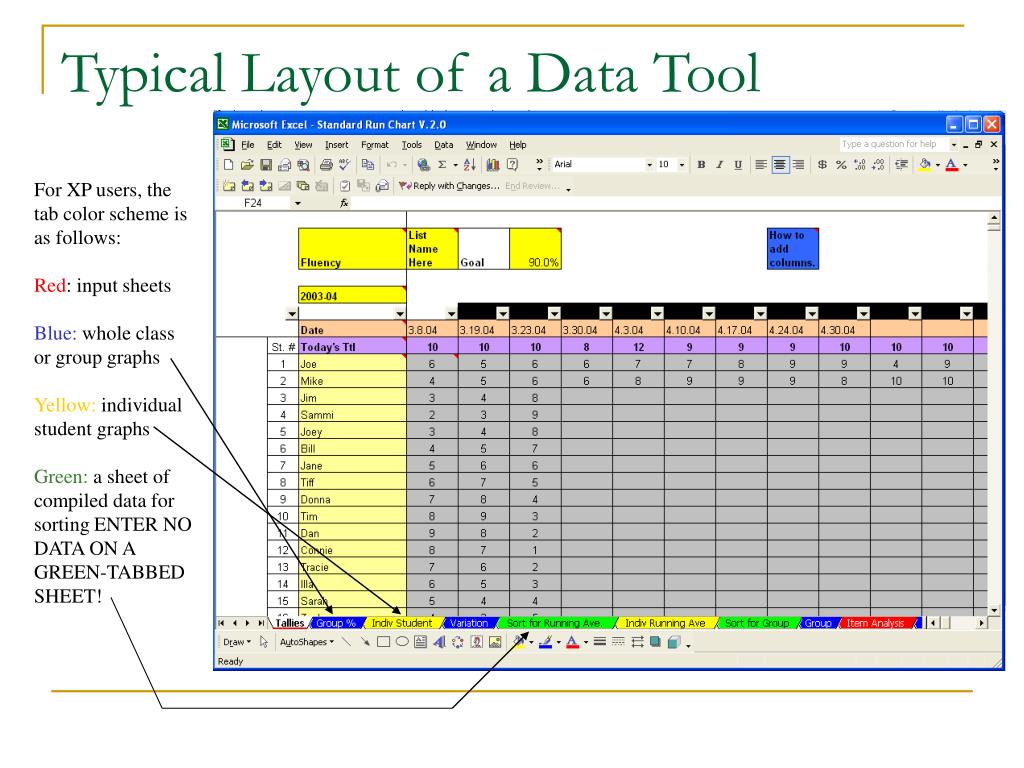Open the Name Box dropdown arrow
This screenshot has height=768, width=1024.
[298, 203]
